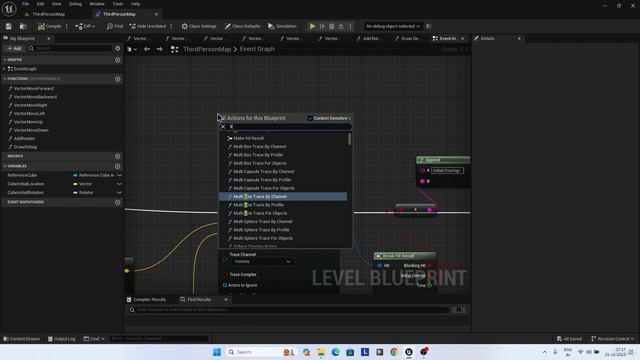This screenshot has width=640, height=360.
Task: Toggle the Context Sensitive checkbox
Action: pyautogui.click(x=310, y=118)
